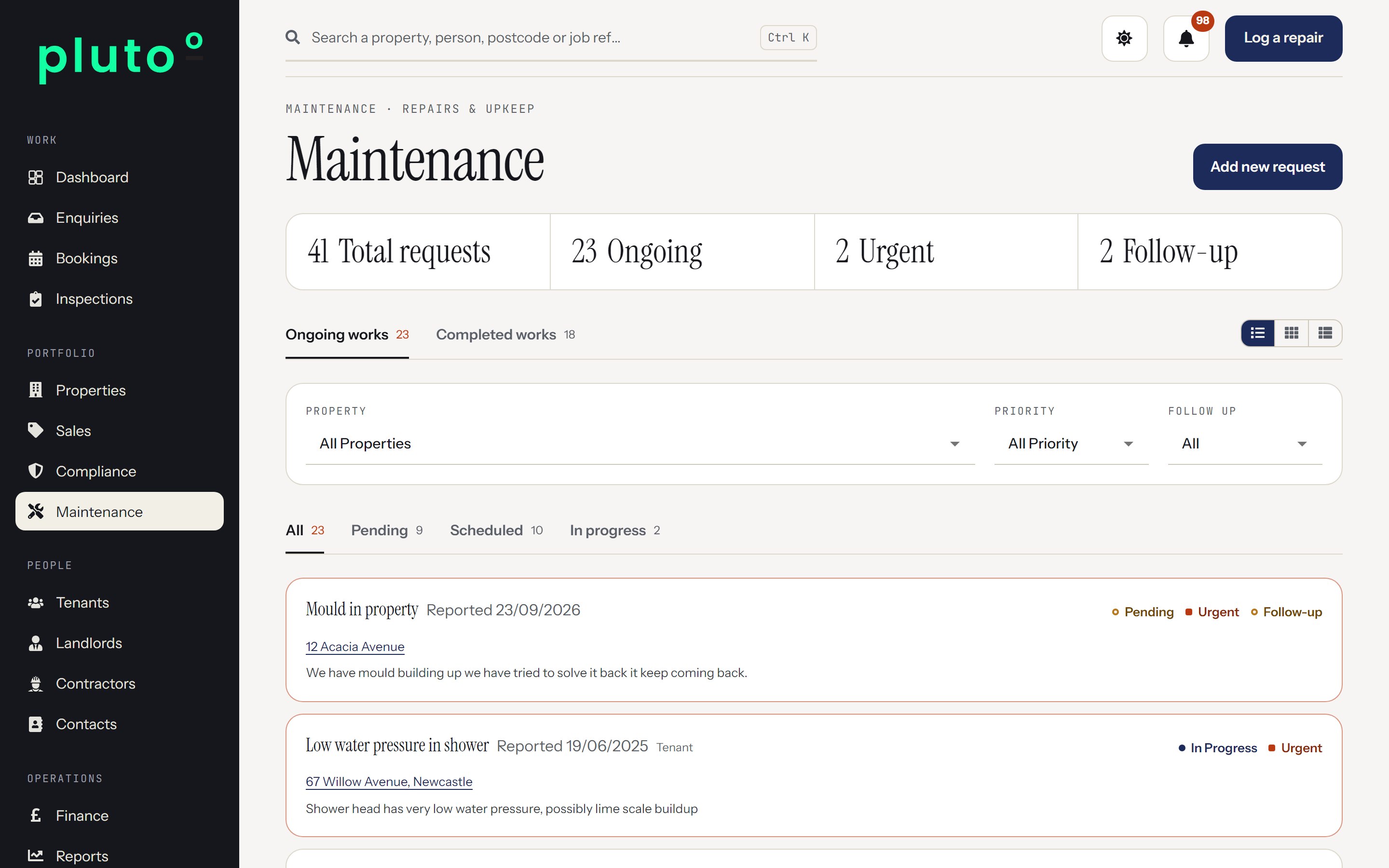The image size is (1389, 868).
Task: Click the Urgent tag on Low water pressure
Action: click(x=1295, y=748)
